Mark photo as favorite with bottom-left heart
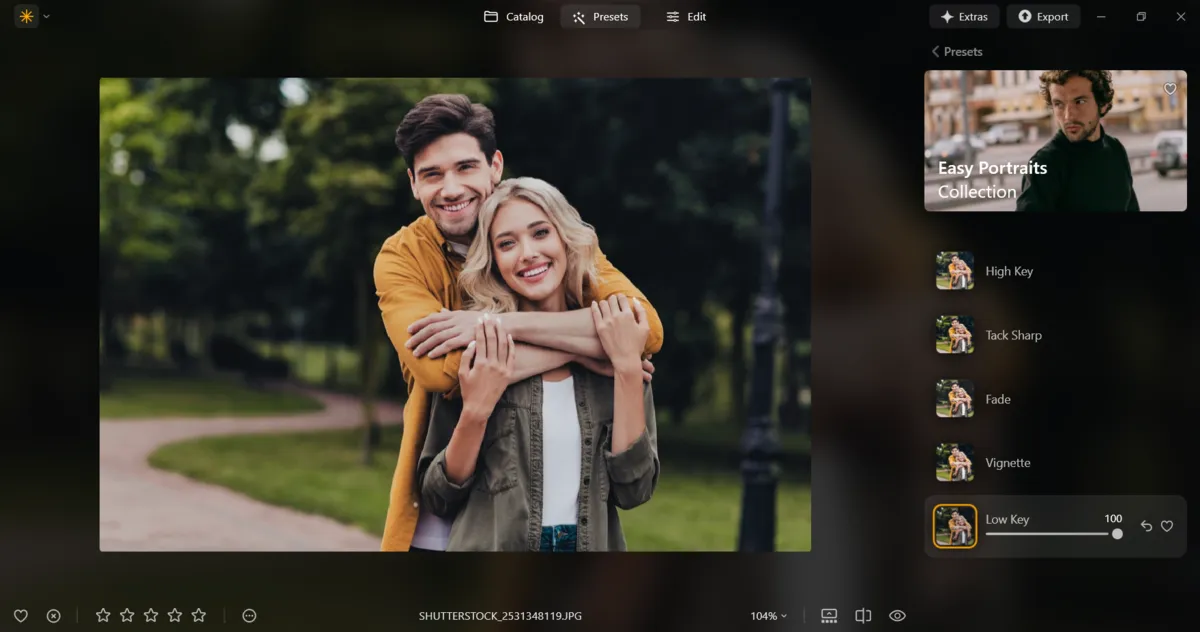 pos(20,616)
